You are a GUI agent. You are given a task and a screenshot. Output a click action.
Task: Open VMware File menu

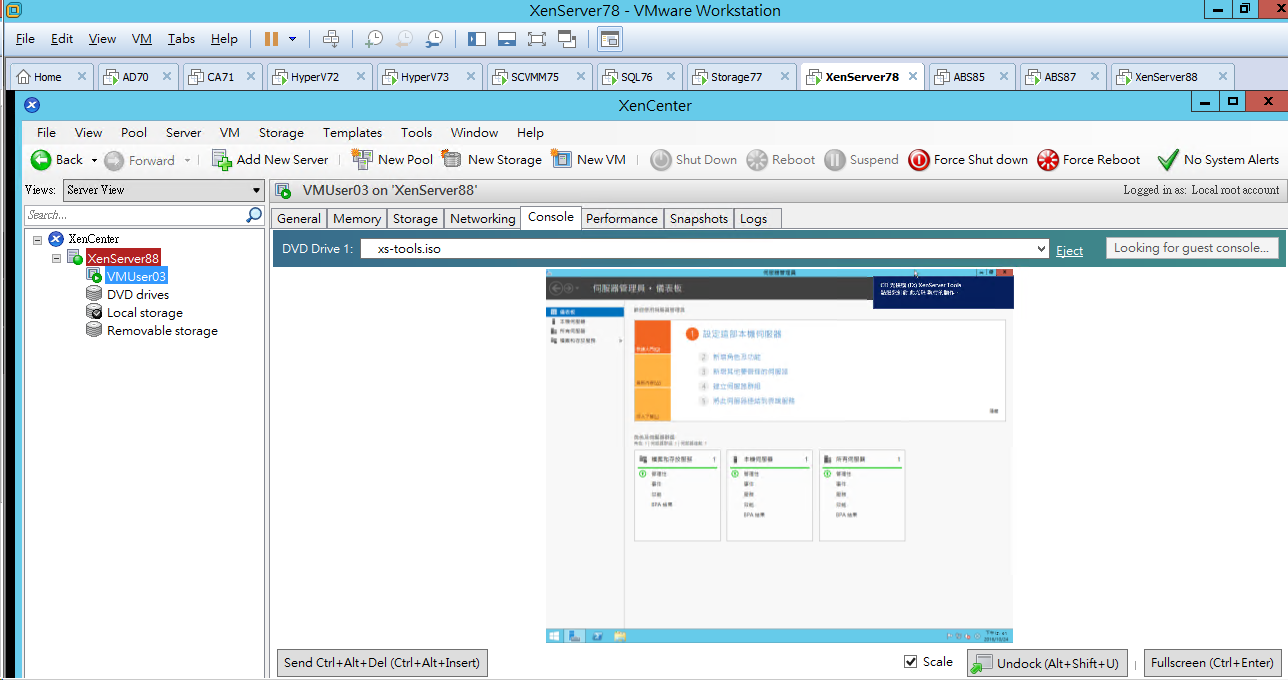(x=25, y=39)
